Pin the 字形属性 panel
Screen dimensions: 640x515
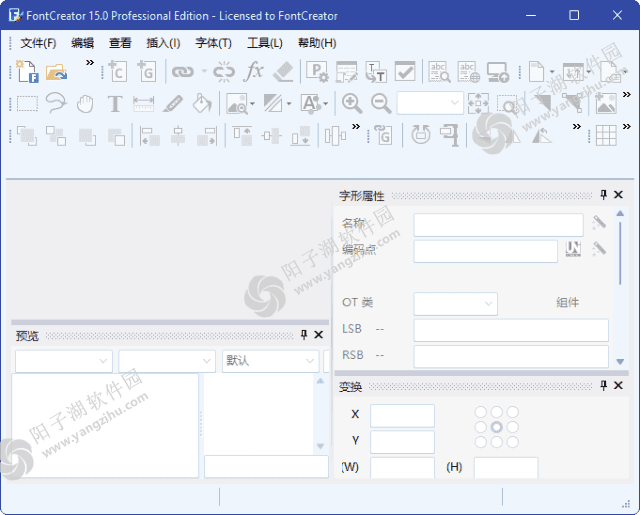[604, 195]
